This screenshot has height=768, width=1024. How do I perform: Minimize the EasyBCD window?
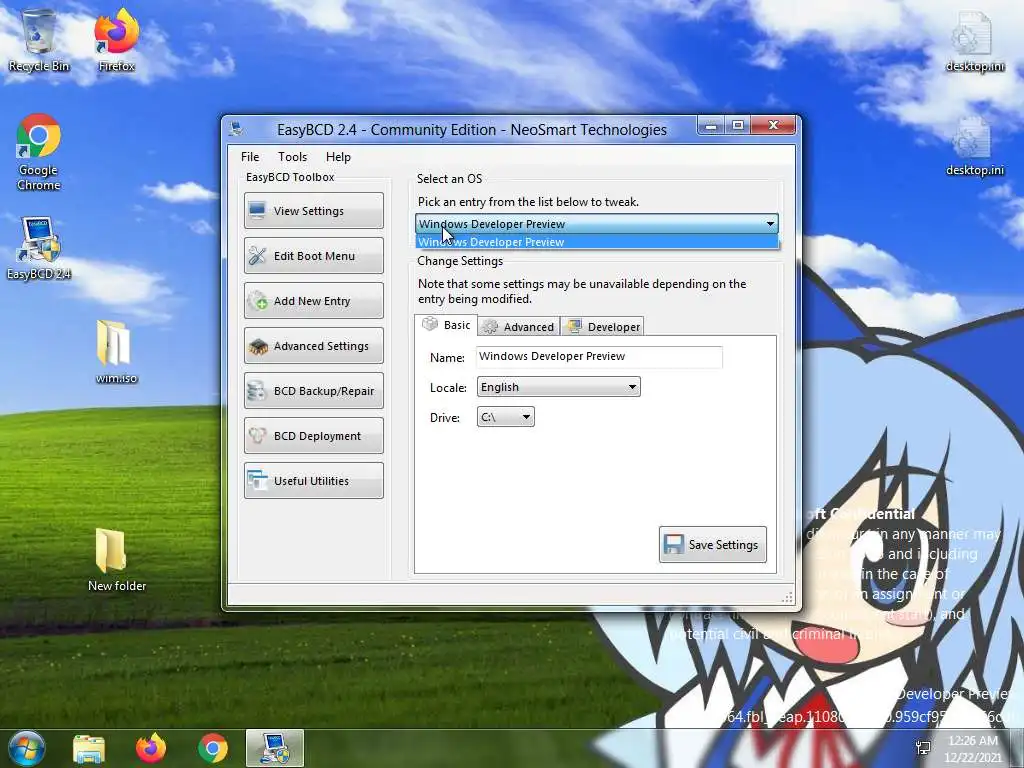(711, 125)
